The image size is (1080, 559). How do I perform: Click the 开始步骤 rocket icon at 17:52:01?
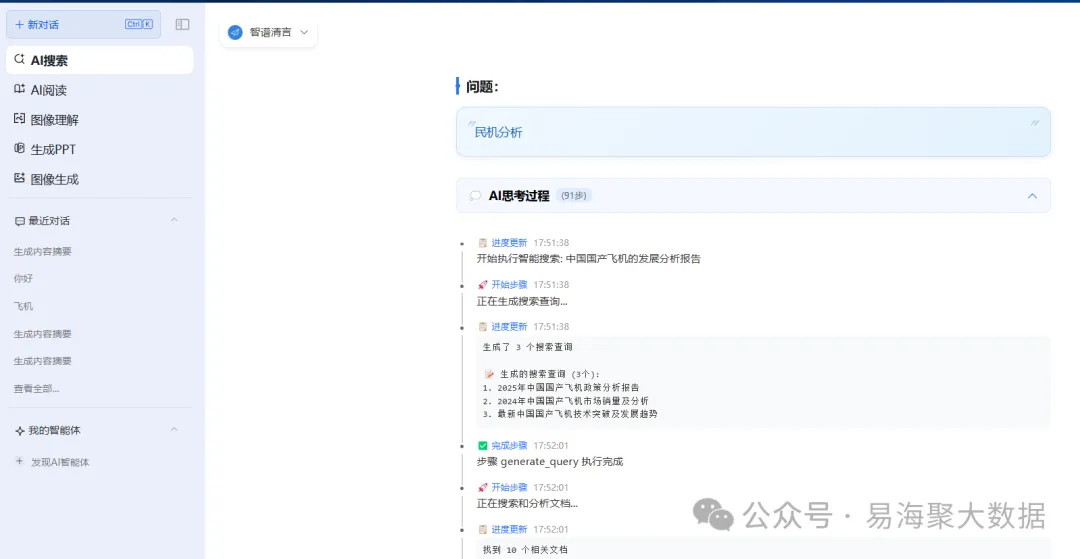(x=483, y=487)
